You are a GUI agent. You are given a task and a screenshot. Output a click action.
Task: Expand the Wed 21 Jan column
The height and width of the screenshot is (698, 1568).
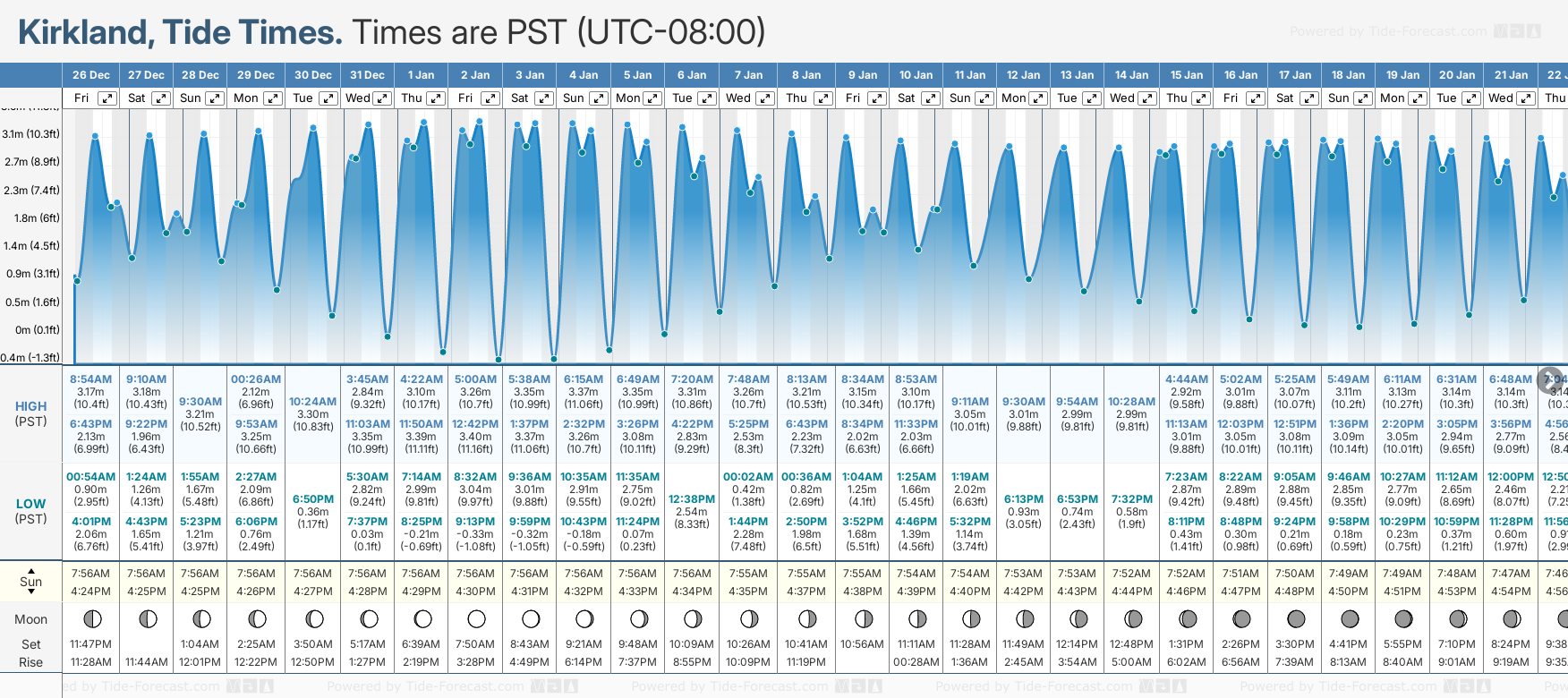pos(1525,98)
